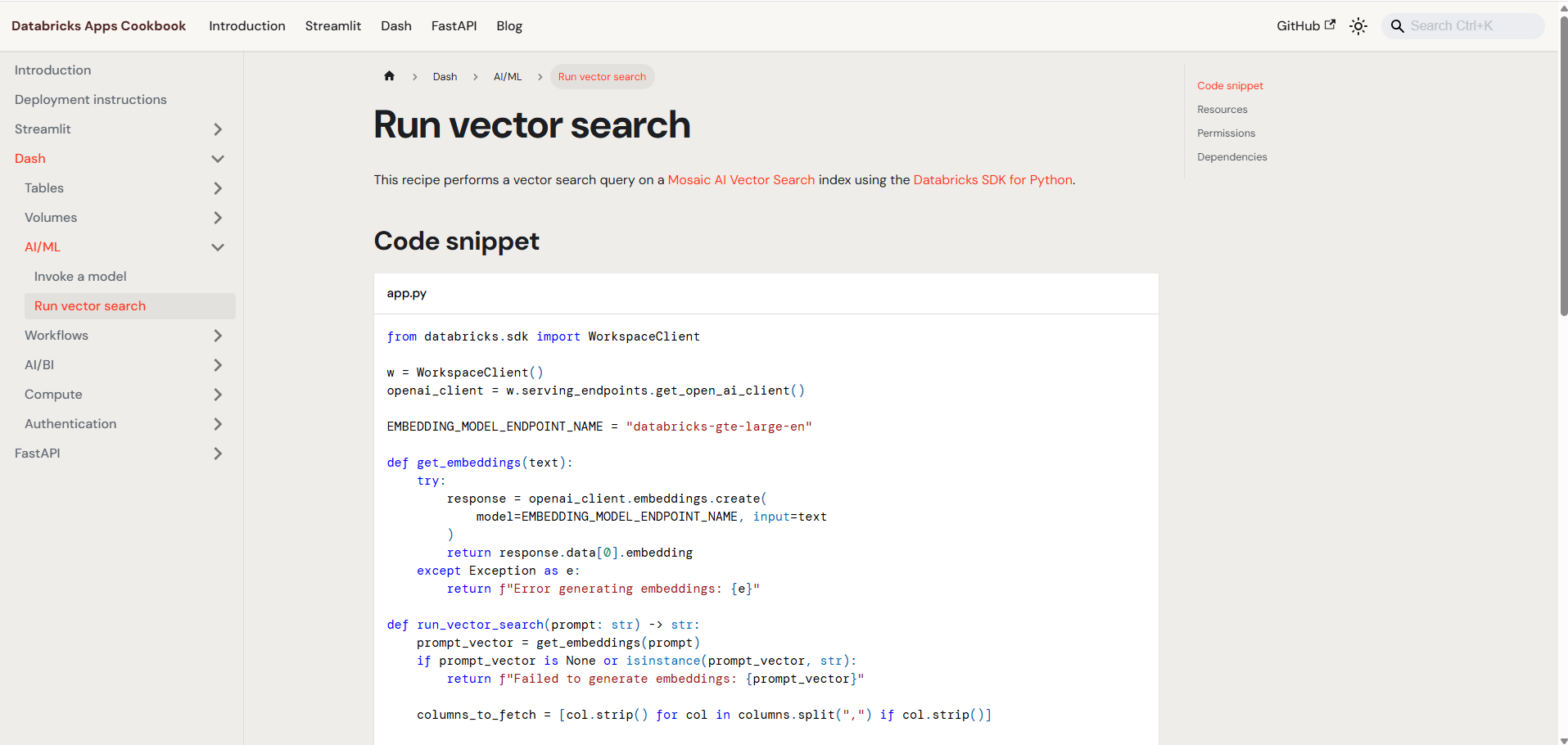Viewport: 1568px width, 745px height.
Task: Expand the Volumes section
Action: [217, 217]
